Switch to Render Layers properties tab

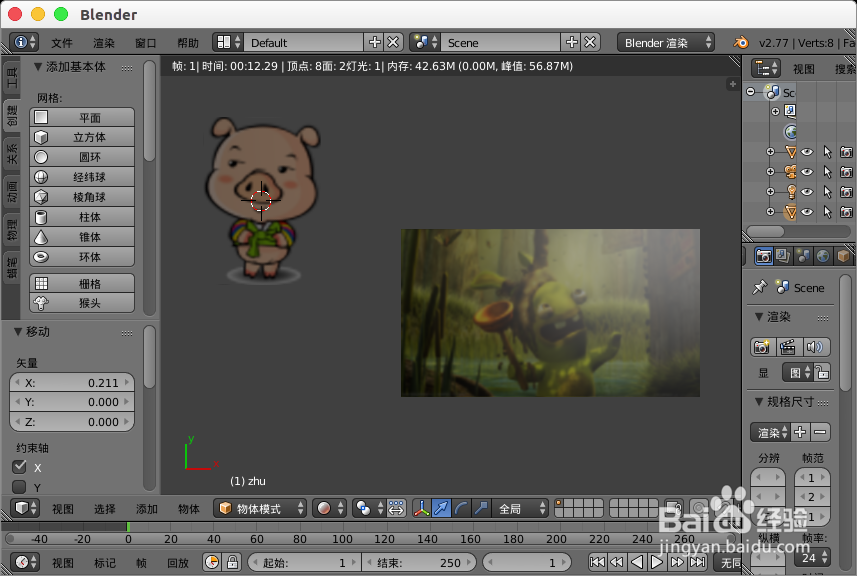tap(783, 256)
